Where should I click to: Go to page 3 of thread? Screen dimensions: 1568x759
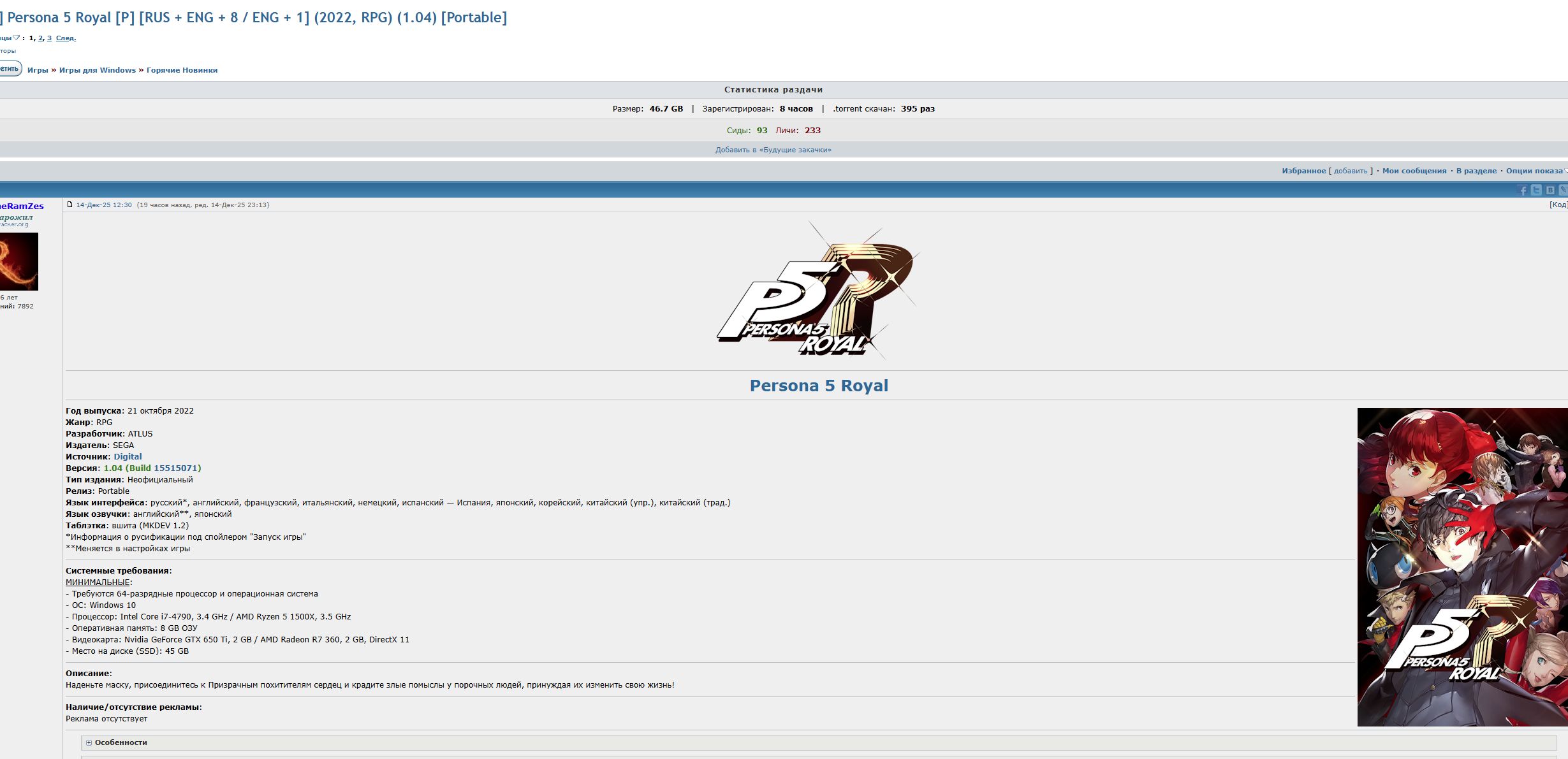49,38
